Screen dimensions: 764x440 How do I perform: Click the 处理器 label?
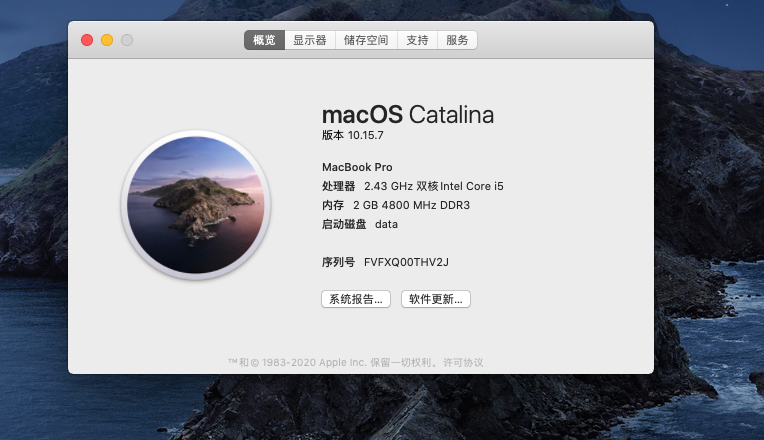(339, 186)
